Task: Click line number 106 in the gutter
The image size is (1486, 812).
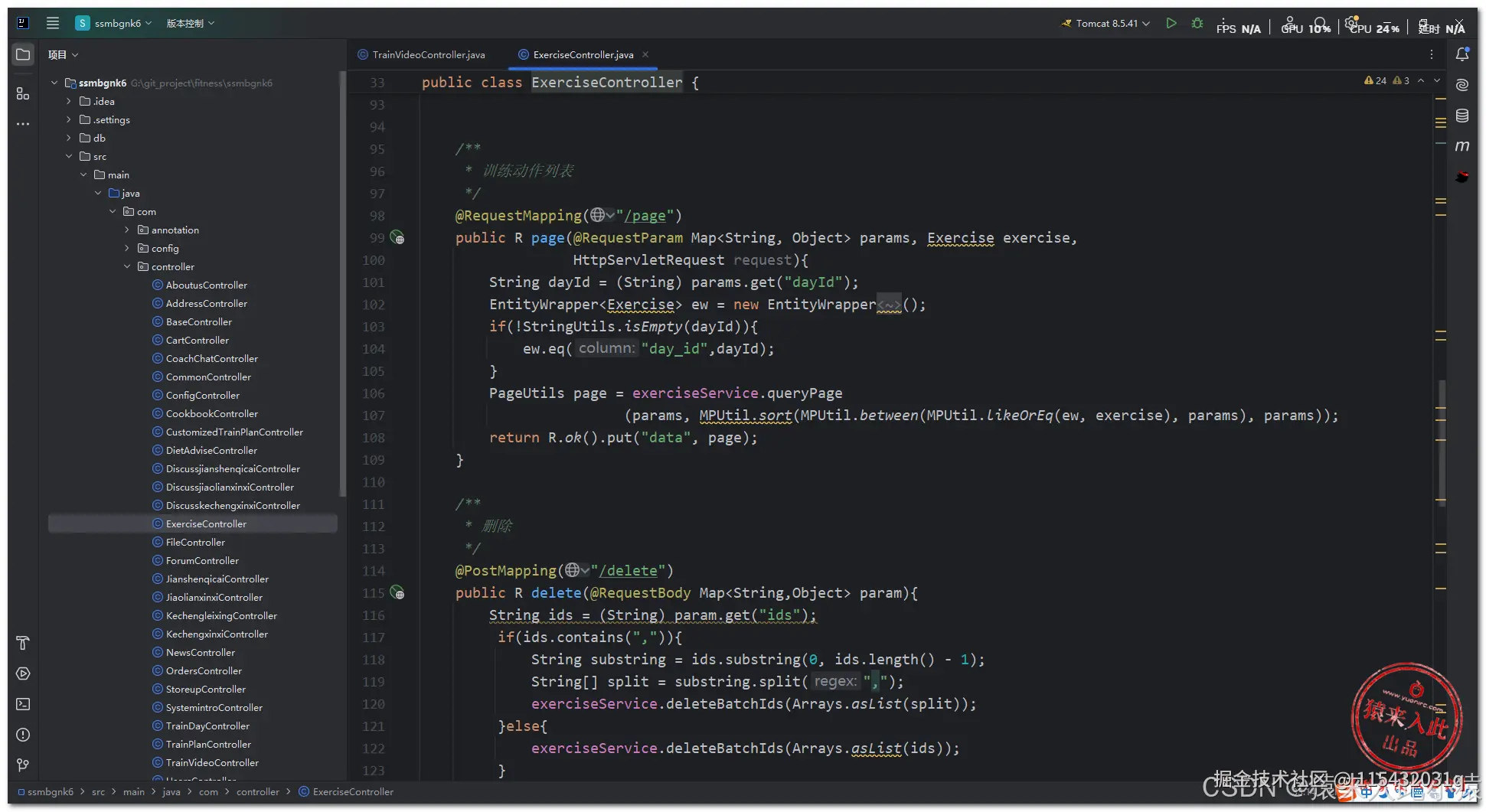Action: pos(374,393)
